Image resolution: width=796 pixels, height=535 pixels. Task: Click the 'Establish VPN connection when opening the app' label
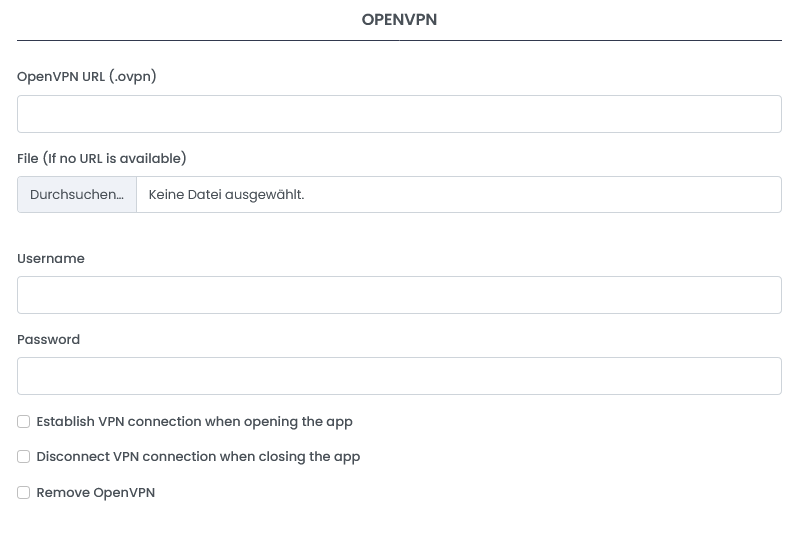coord(194,422)
